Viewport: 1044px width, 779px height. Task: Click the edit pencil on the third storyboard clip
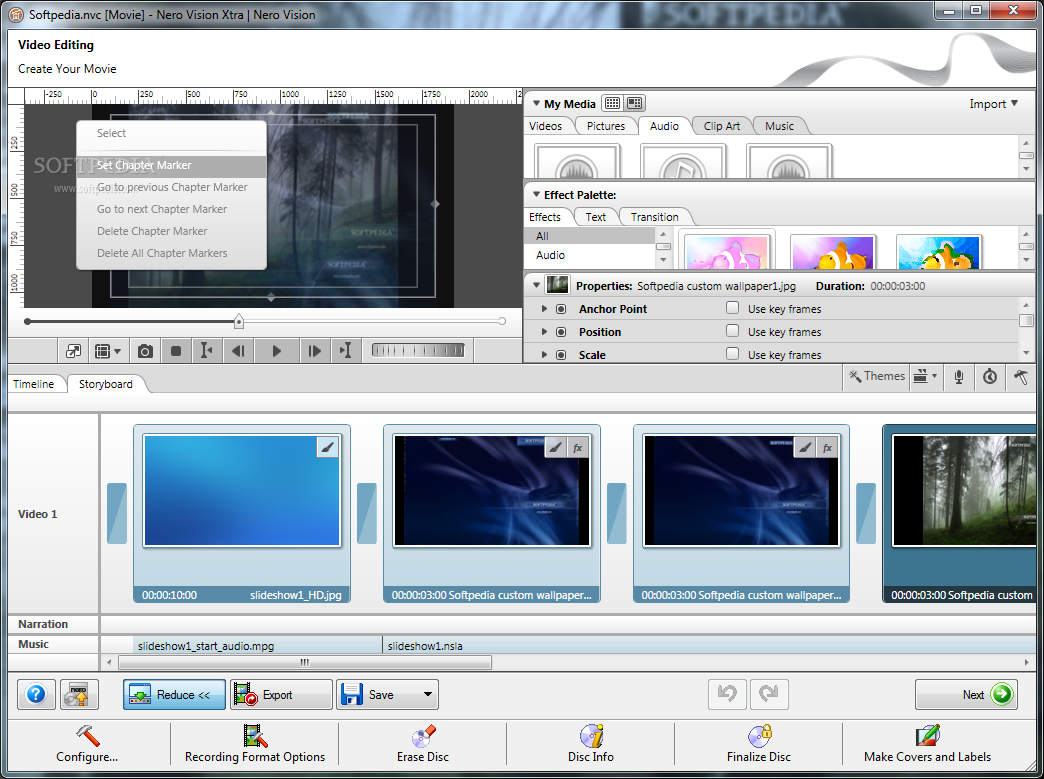coord(805,448)
